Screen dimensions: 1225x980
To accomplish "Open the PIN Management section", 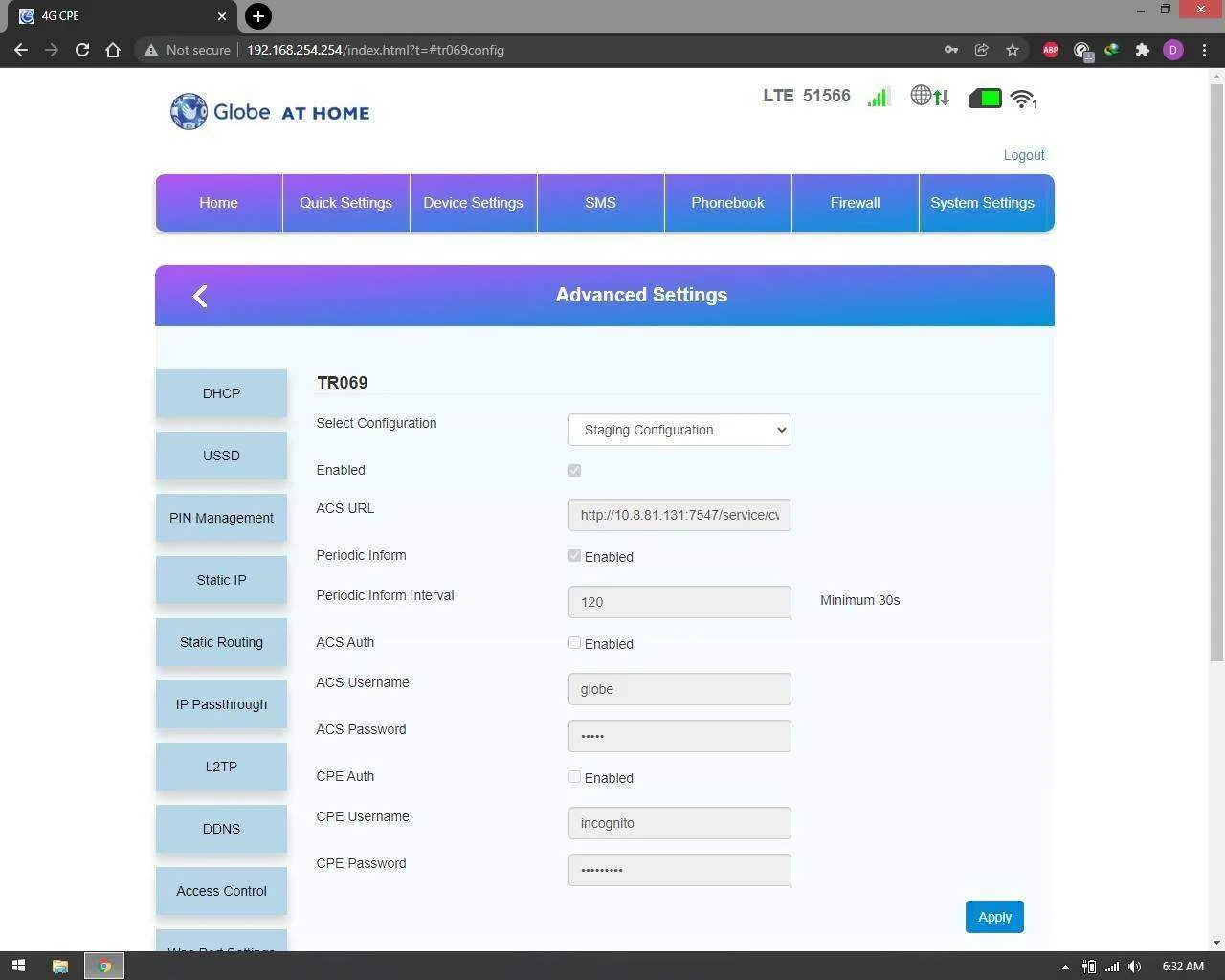I will pos(221,518).
